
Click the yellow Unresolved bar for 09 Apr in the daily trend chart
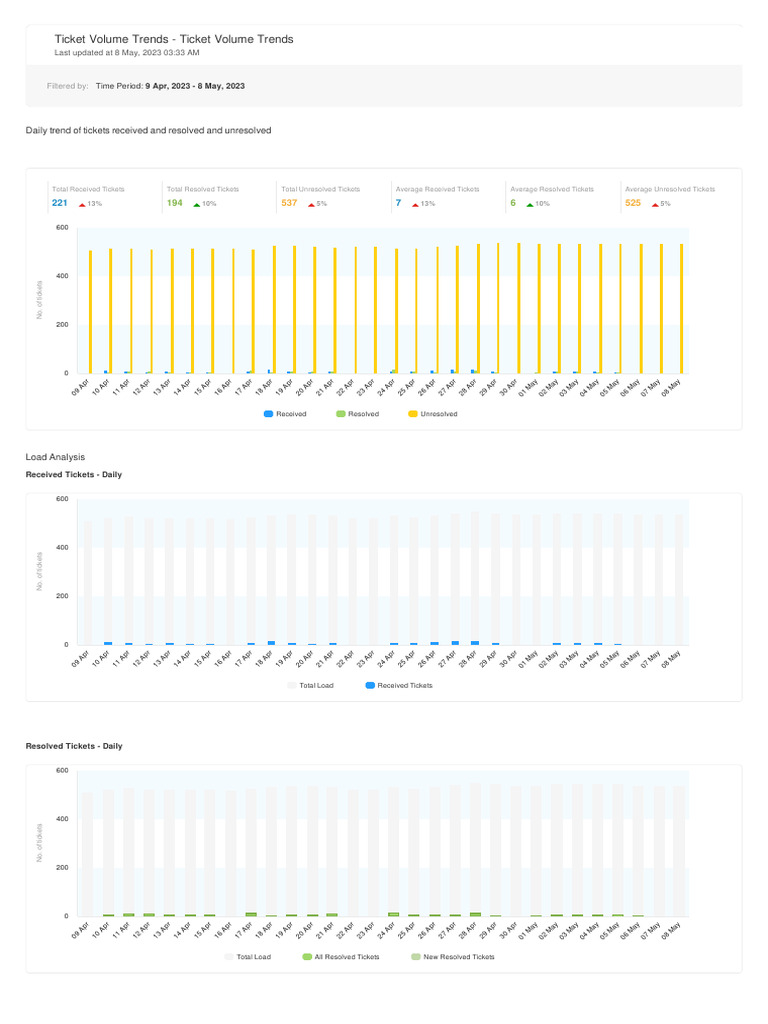pos(91,312)
